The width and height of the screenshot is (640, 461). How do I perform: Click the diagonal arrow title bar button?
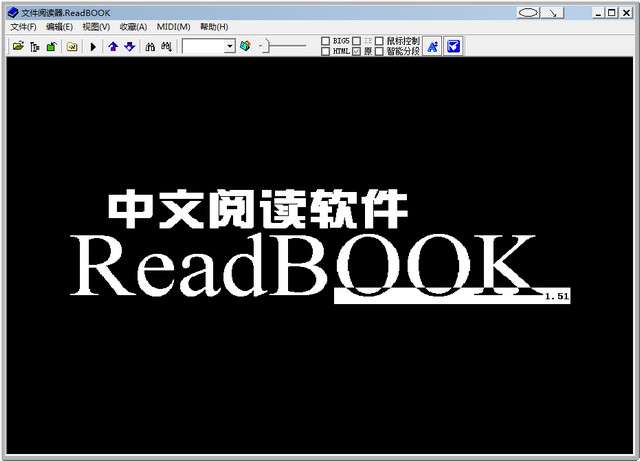(553, 13)
